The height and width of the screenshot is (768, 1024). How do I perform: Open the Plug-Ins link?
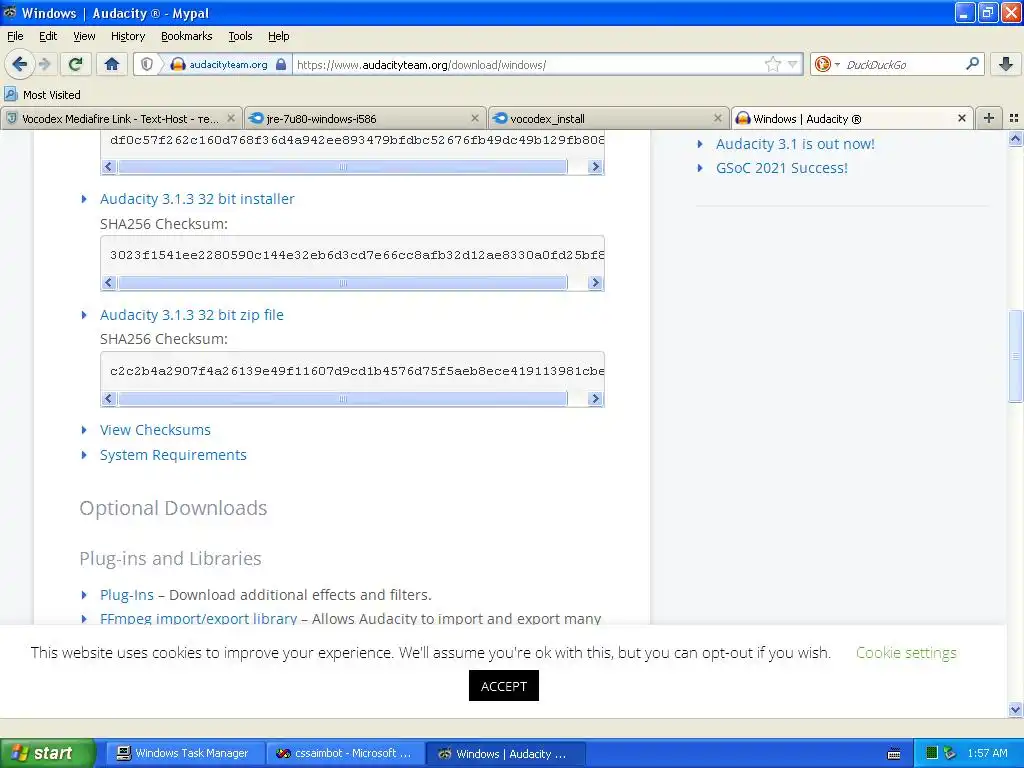127,595
